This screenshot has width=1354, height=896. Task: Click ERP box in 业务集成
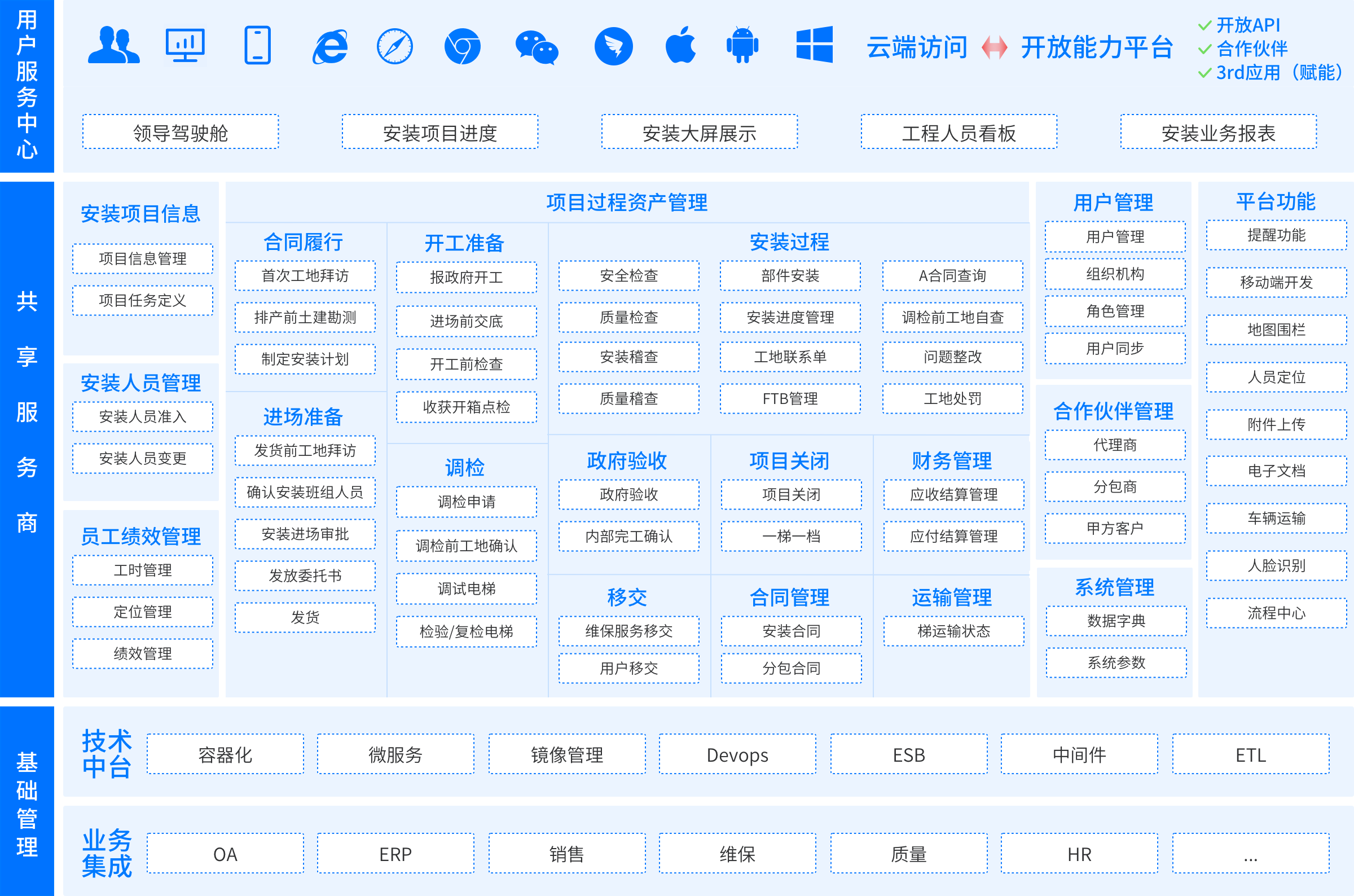[396, 854]
